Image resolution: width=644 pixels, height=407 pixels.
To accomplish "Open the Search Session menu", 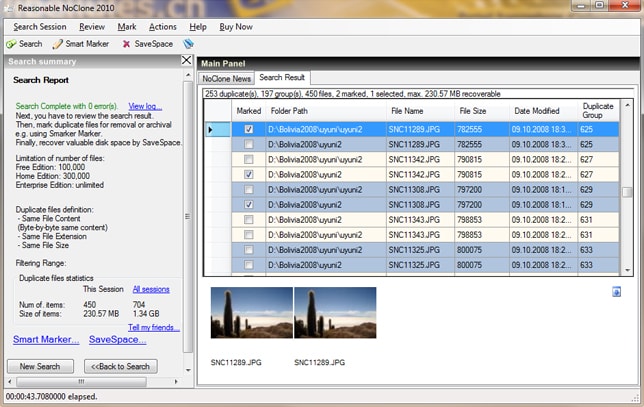I will pos(40,27).
